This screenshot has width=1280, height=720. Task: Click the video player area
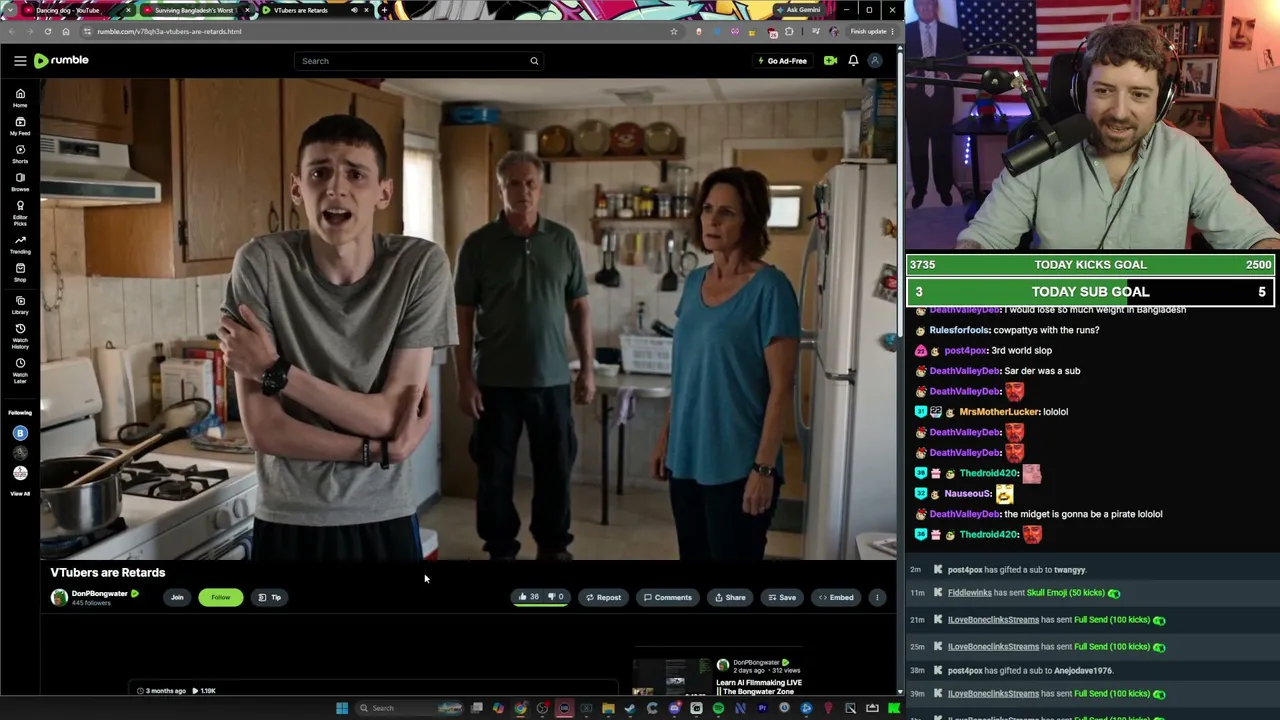click(468, 319)
